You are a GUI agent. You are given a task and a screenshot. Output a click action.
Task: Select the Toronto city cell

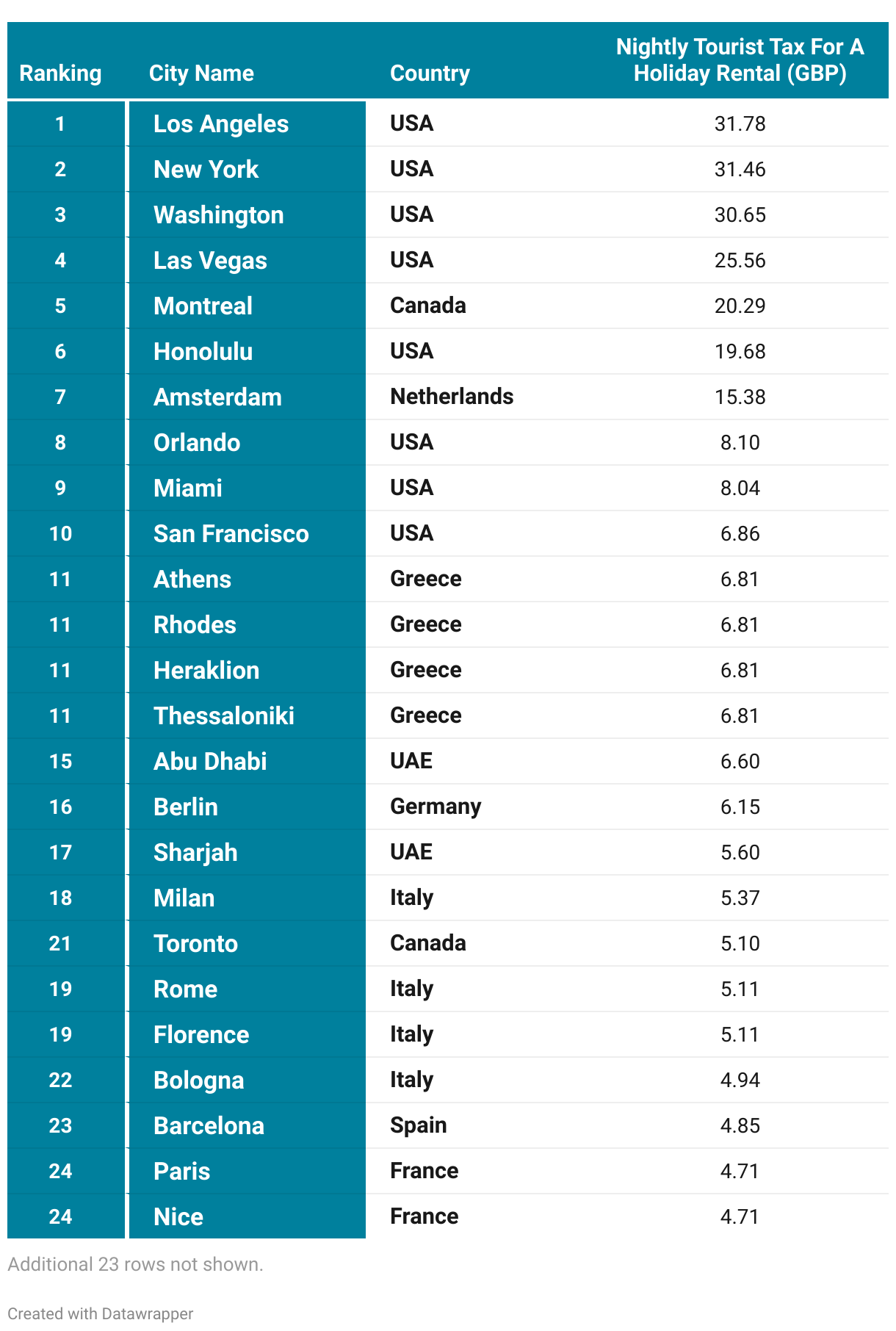[196, 944]
